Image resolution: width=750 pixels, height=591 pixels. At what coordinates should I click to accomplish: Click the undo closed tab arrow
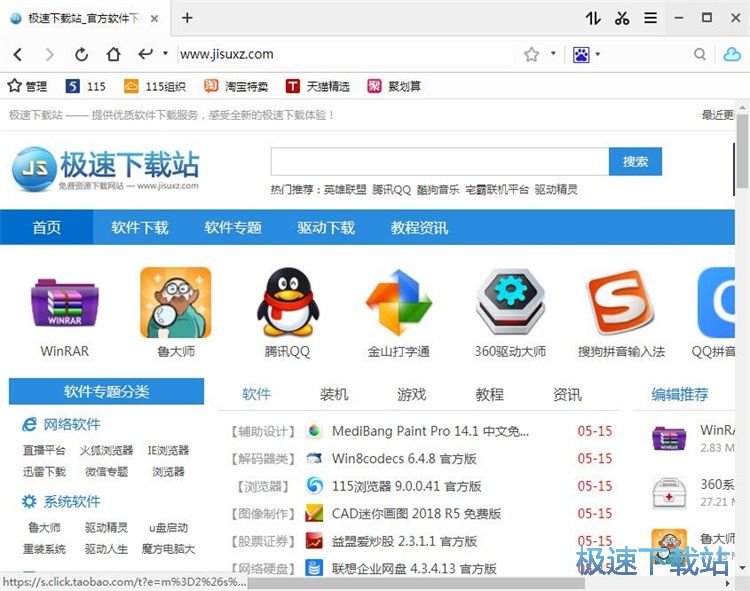[145, 54]
